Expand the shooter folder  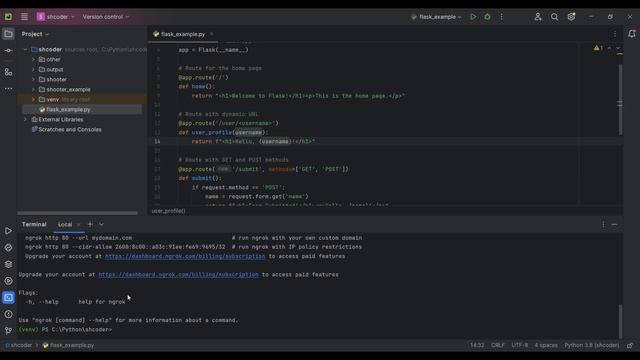pos(33,80)
